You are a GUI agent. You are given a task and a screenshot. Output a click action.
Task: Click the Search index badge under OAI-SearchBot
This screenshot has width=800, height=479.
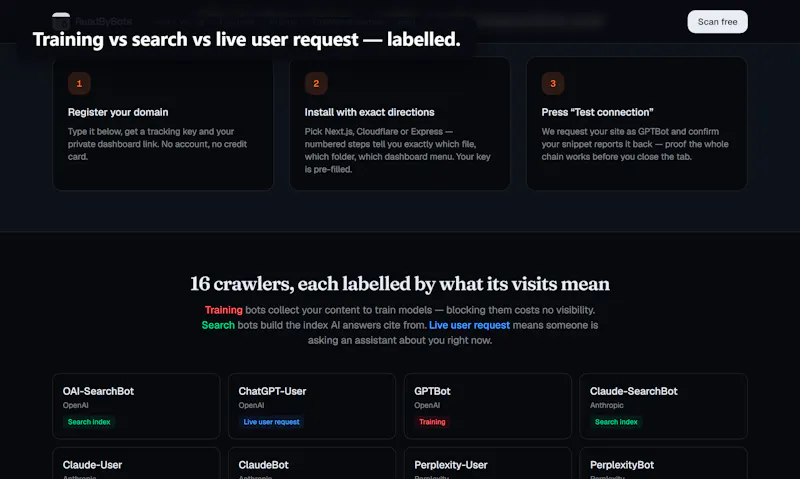tap(89, 422)
